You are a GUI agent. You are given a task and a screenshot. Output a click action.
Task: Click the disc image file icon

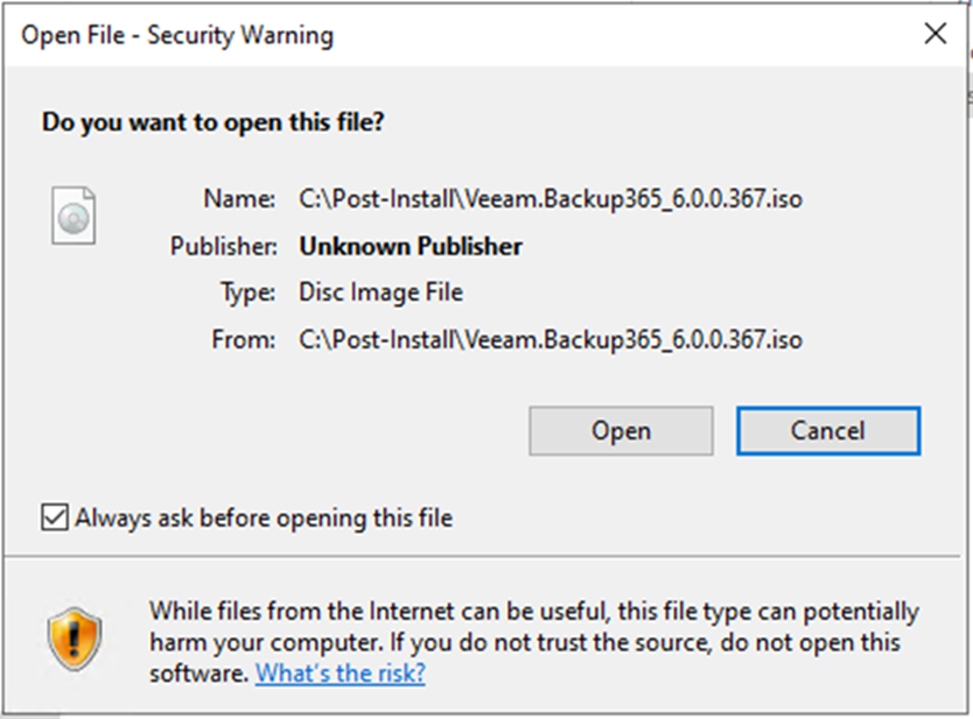[73, 215]
